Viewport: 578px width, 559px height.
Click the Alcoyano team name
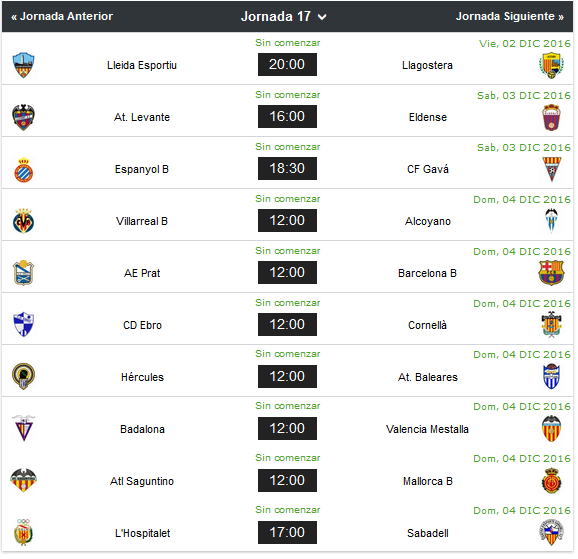pos(428,221)
